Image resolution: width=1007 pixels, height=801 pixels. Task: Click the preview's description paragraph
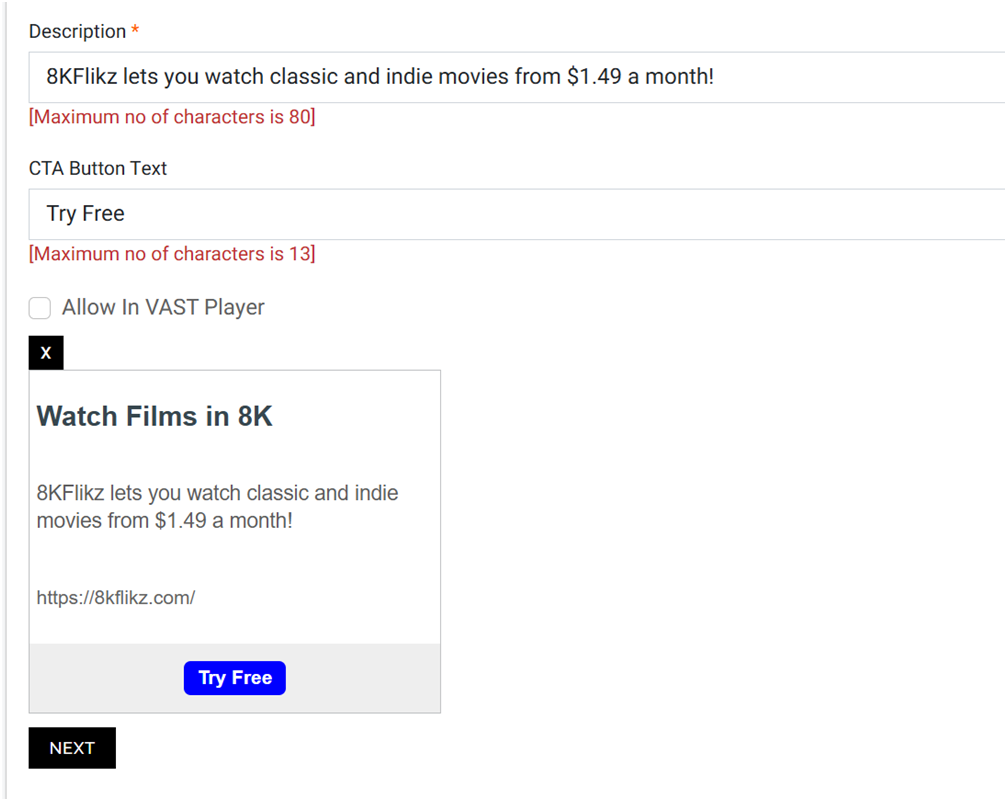(x=217, y=507)
